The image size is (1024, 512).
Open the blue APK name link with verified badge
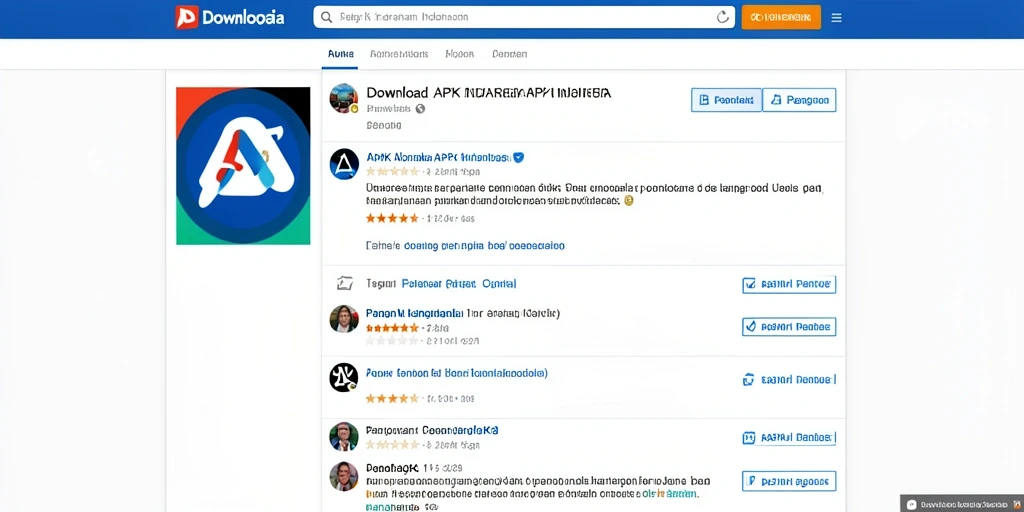[x=438, y=157]
